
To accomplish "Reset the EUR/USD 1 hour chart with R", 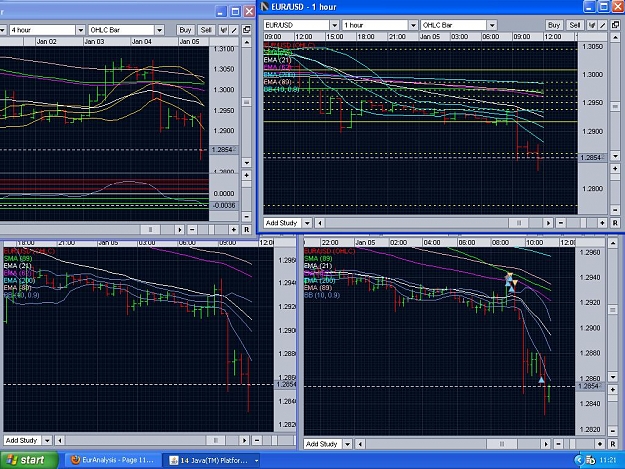I will click(x=615, y=223).
